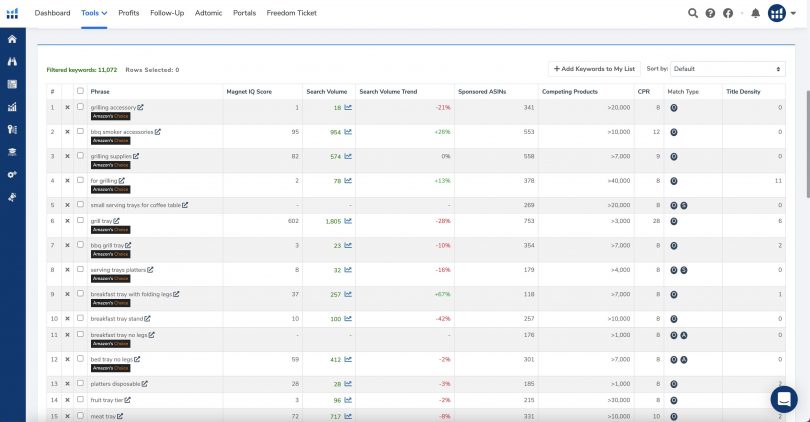810x422 pixels.
Task: Check the box for grilling accessory
Action: point(80,107)
